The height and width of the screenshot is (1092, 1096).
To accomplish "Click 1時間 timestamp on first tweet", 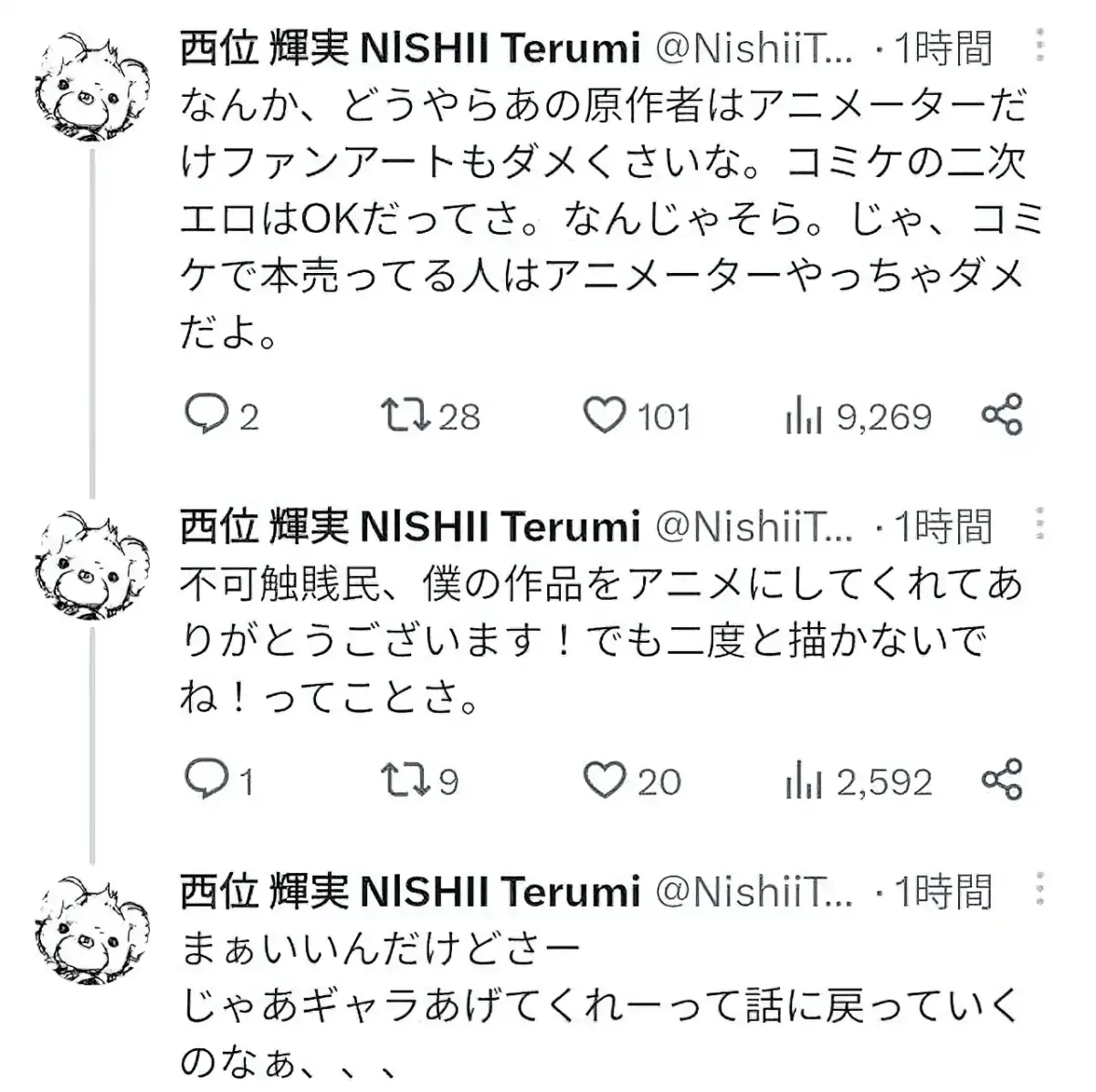I will [x=943, y=47].
